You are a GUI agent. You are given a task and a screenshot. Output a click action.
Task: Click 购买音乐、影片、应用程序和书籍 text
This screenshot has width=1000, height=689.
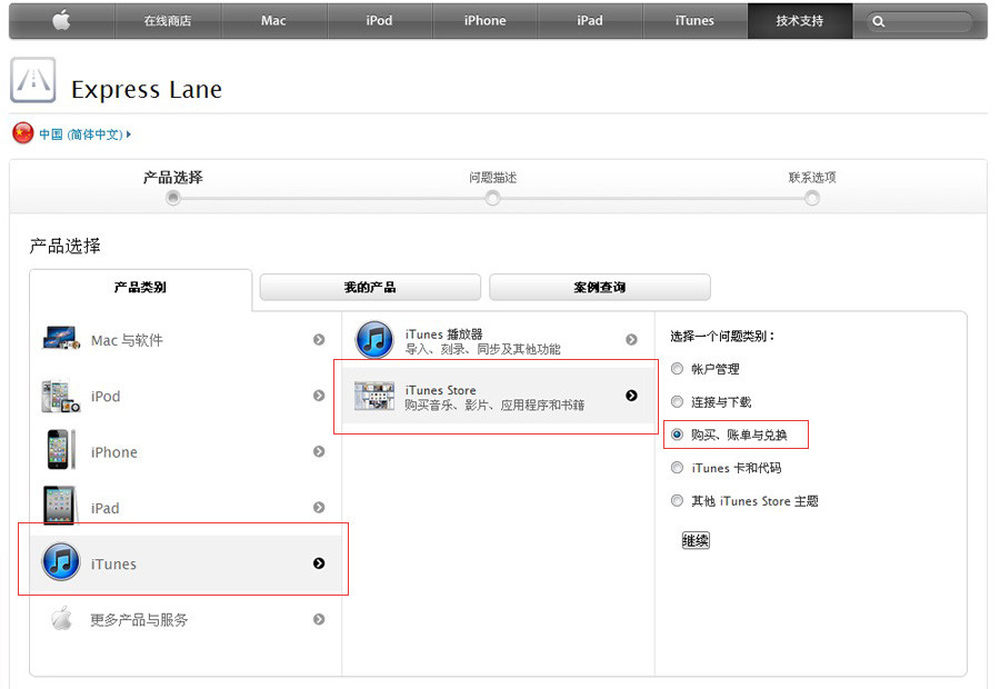point(494,405)
